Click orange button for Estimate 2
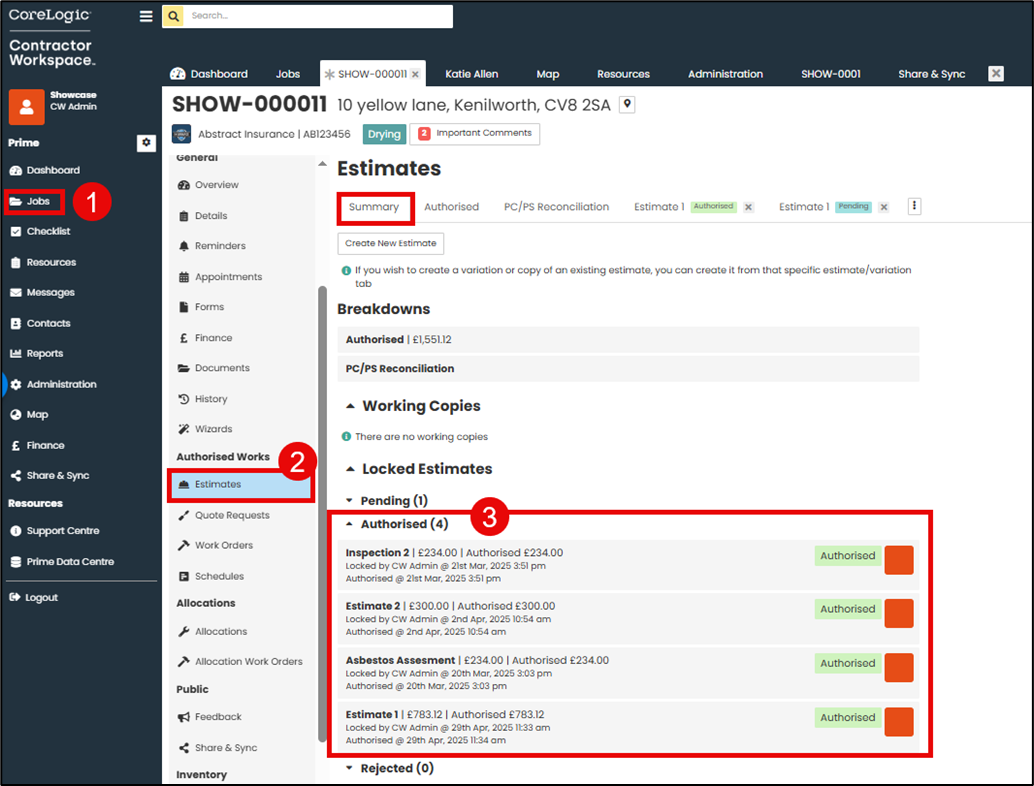 coord(899,614)
